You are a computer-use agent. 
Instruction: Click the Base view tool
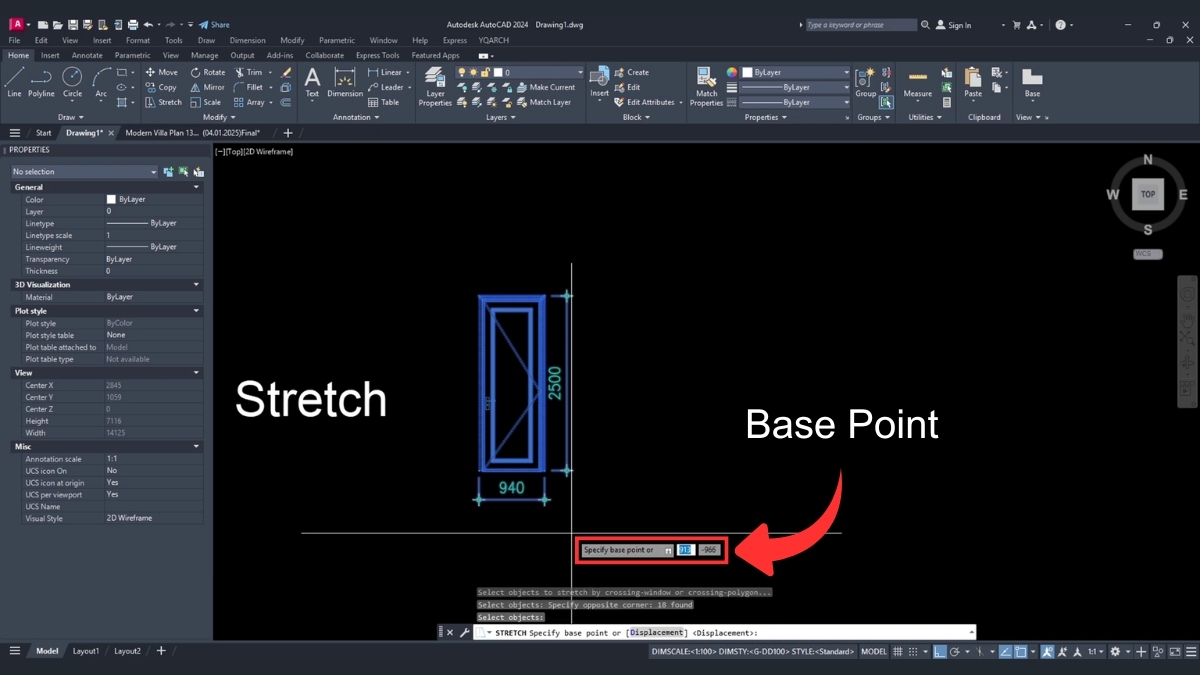(1032, 82)
